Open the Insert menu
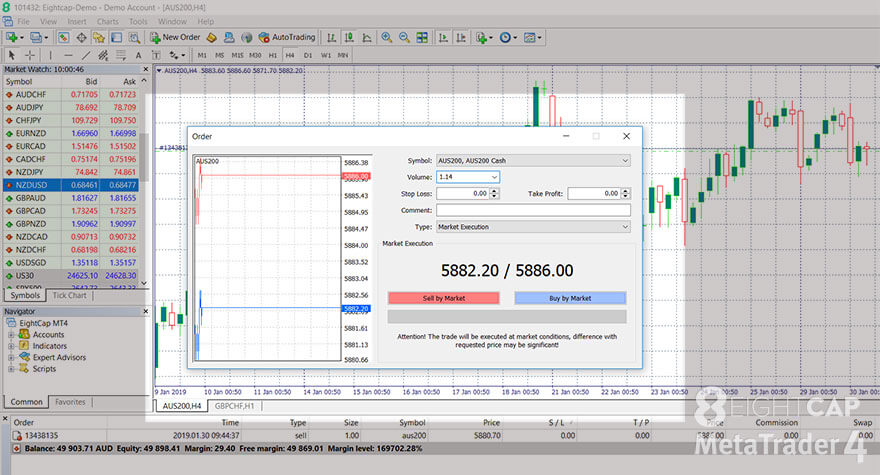 pyautogui.click(x=77, y=21)
